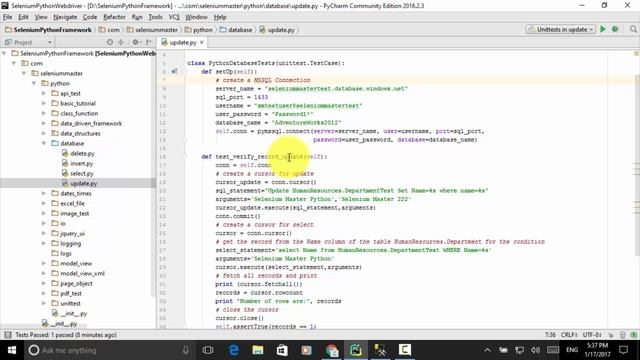Open Search Everywhere magnifier icon
The width and height of the screenshot is (640, 360).
coord(633,29)
